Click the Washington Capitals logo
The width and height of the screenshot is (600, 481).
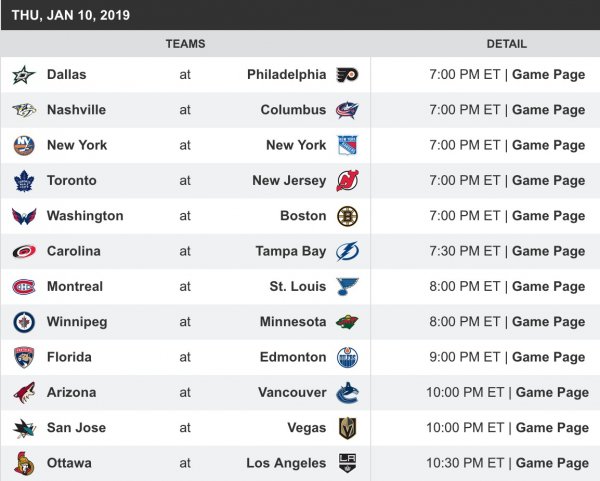click(x=23, y=216)
